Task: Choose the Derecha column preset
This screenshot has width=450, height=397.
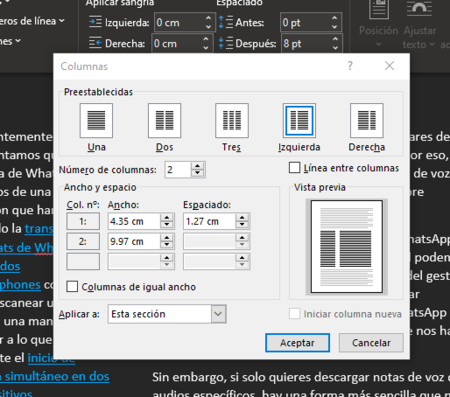Action: pos(366,120)
